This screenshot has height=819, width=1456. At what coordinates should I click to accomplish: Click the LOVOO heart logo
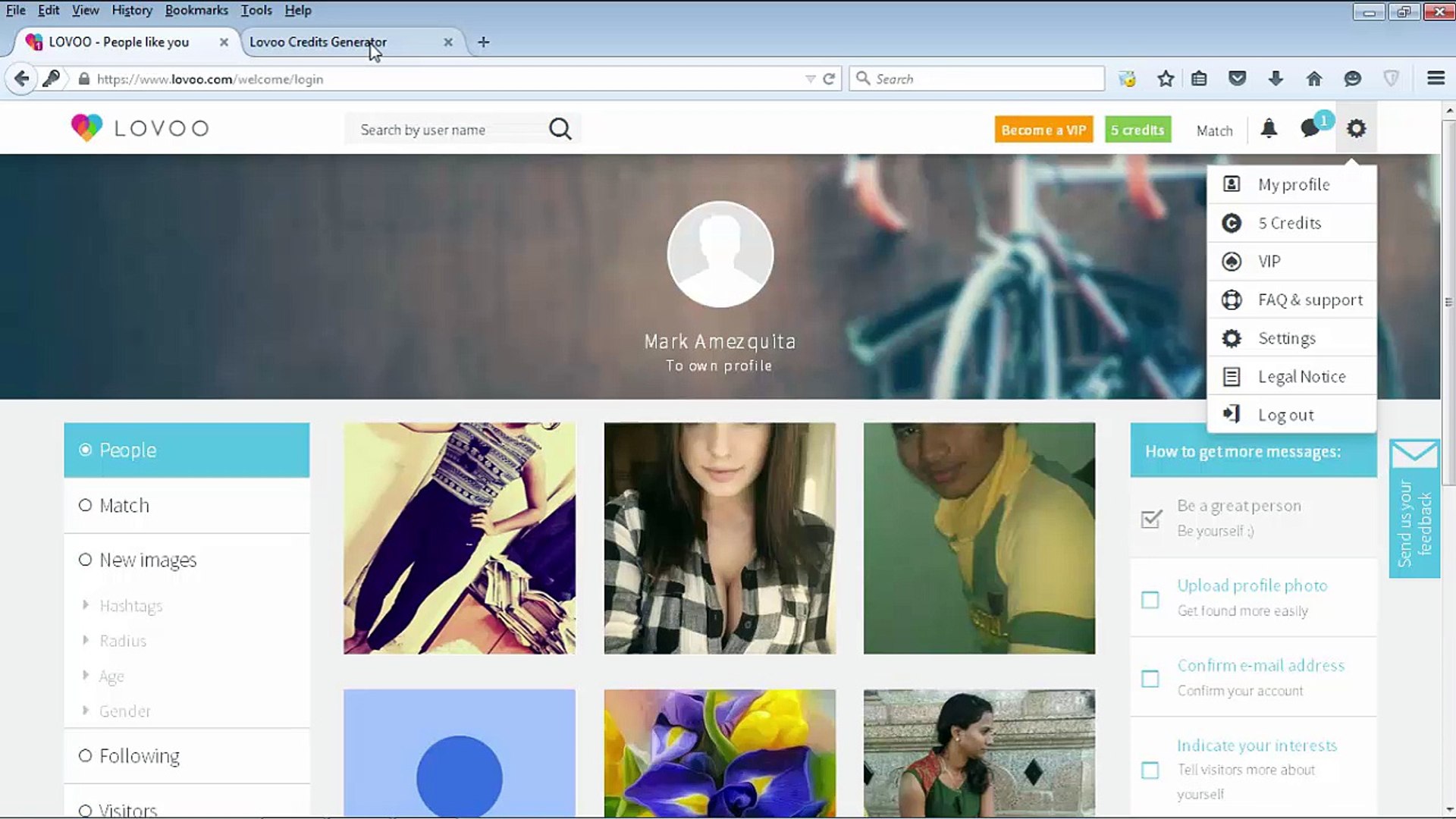coord(86,127)
